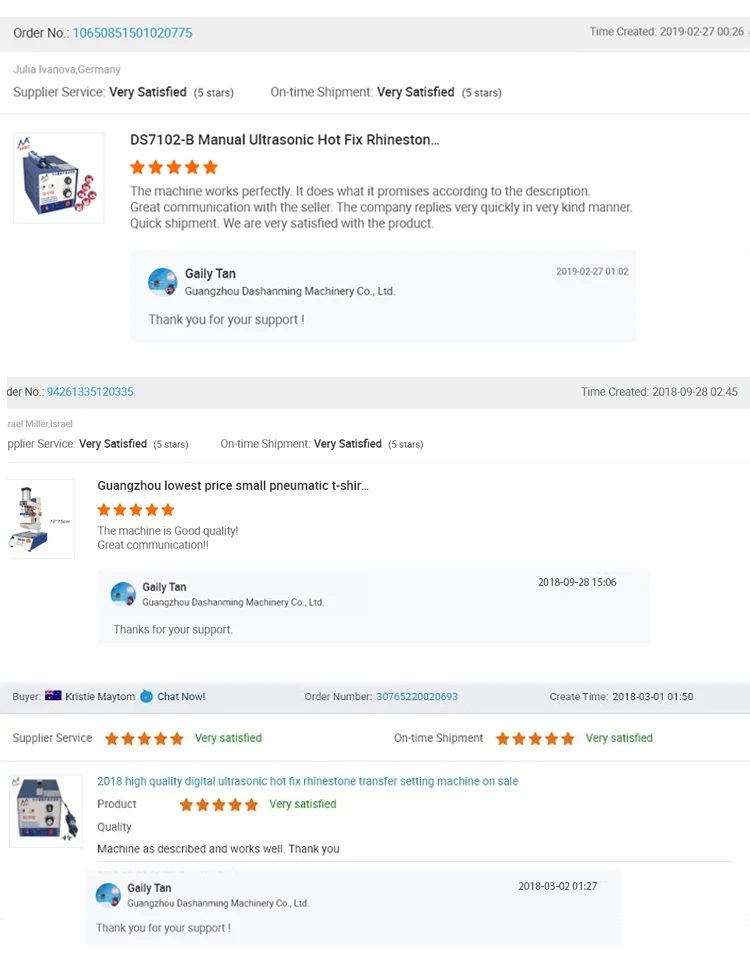Click the blue chat bubble icon

(146, 696)
